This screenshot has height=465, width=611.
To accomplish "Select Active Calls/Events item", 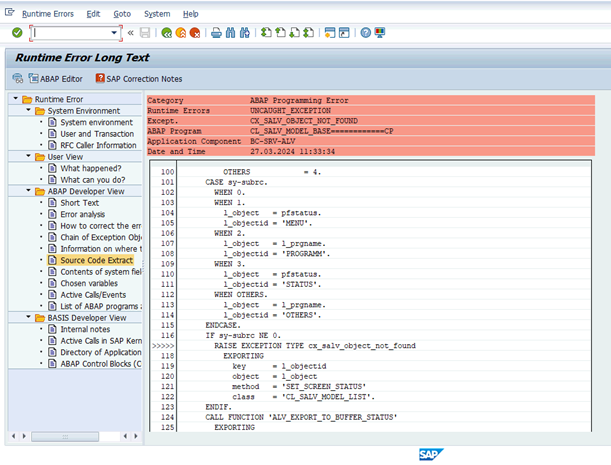I will click(x=93, y=295).
